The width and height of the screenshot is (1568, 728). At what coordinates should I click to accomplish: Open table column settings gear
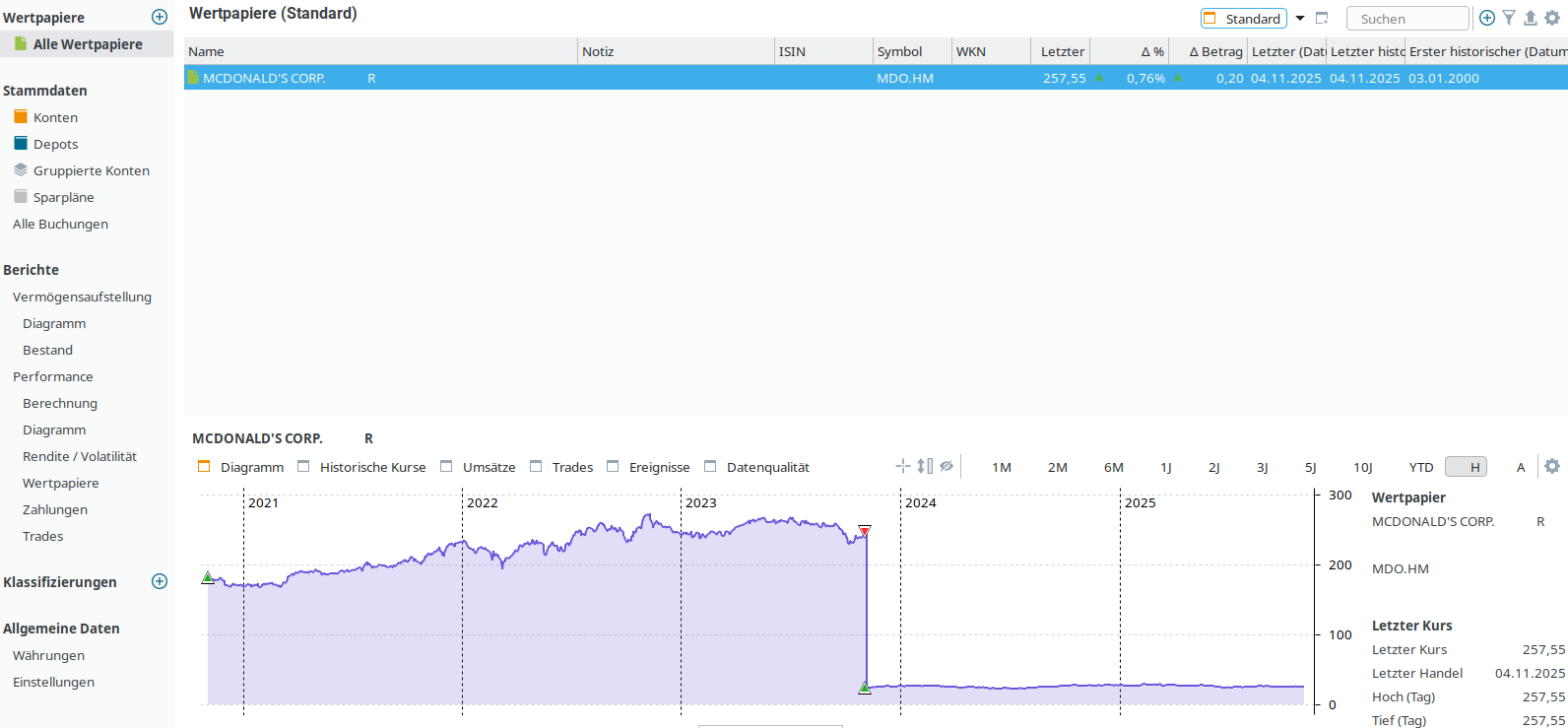1552,18
